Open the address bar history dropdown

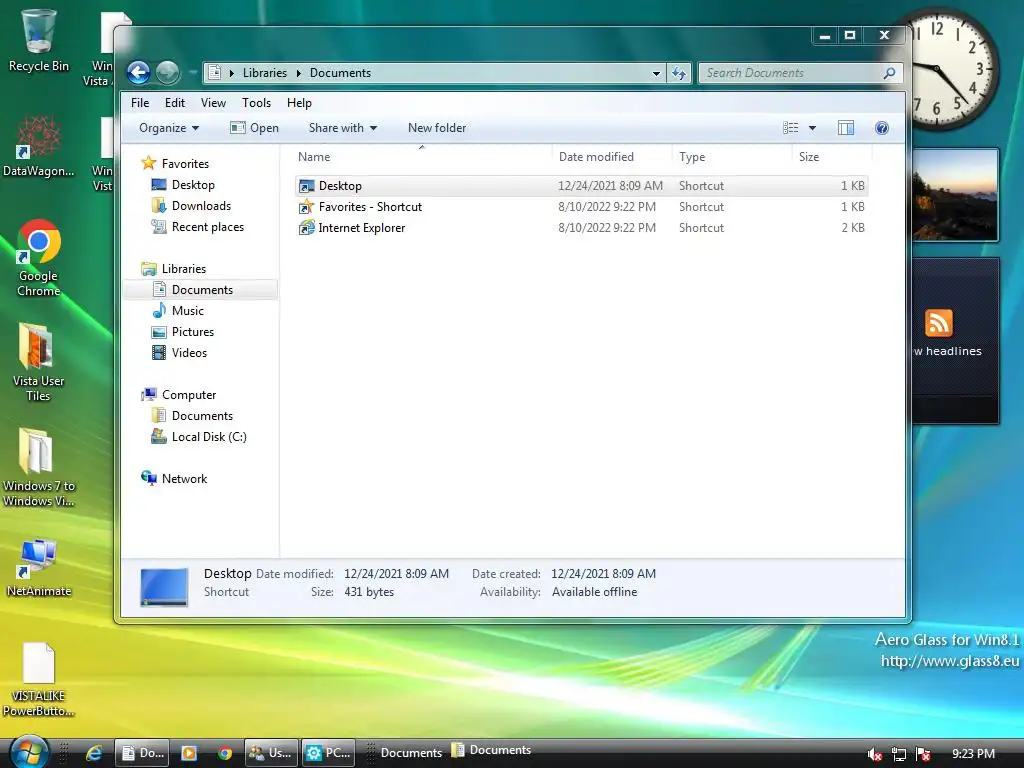point(656,73)
